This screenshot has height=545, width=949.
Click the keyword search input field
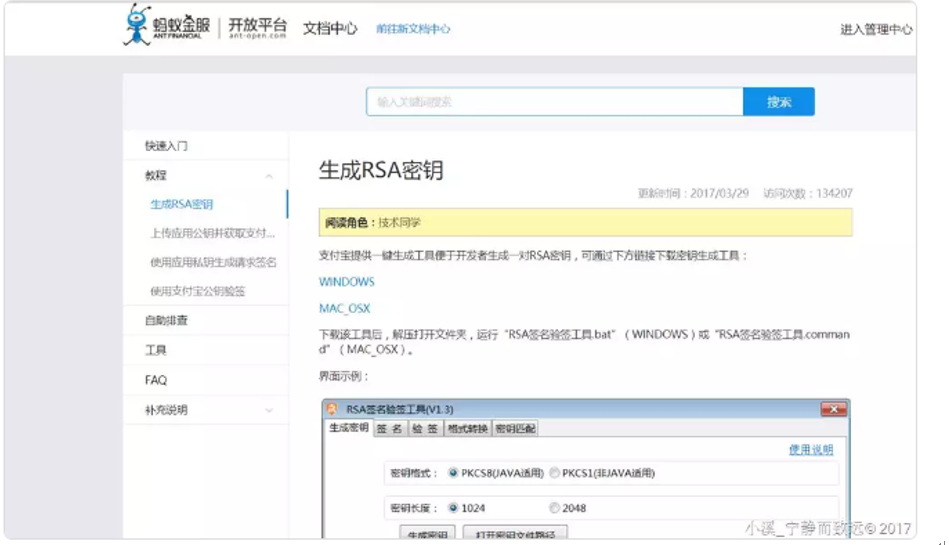tap(554, 102)
